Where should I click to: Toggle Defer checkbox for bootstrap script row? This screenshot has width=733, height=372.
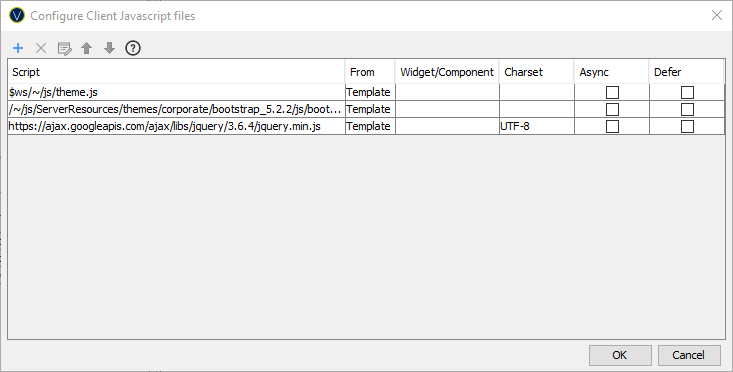(687, 109)
